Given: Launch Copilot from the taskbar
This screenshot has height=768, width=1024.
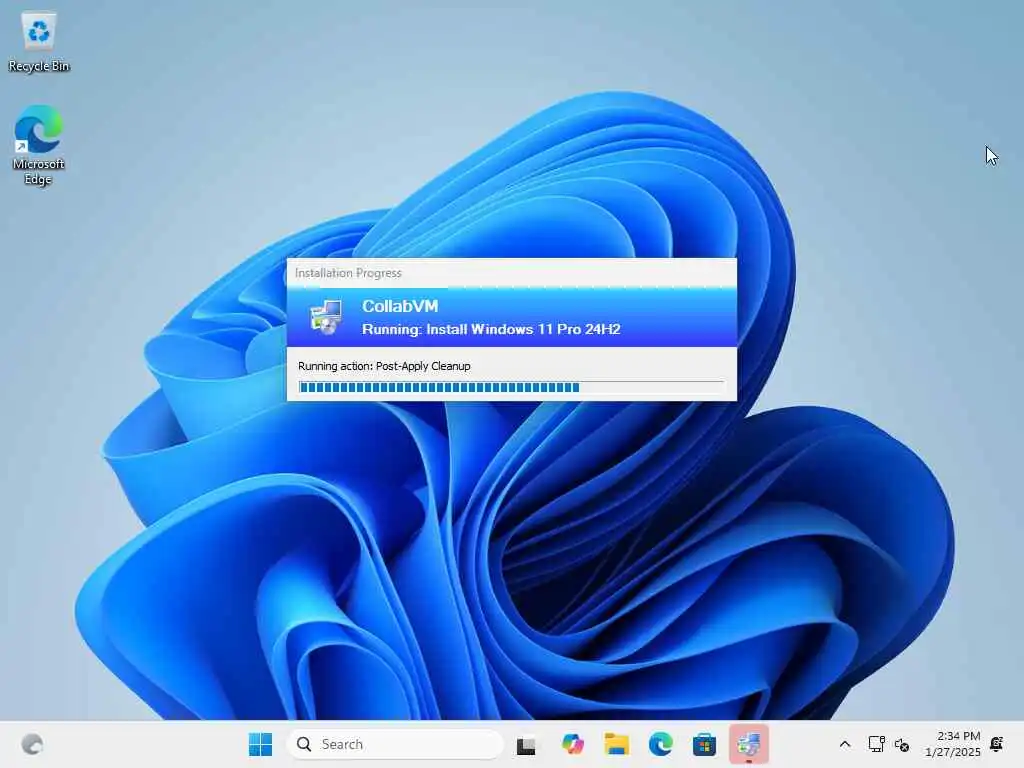Looking at the screenshot, I should (573, 744).
